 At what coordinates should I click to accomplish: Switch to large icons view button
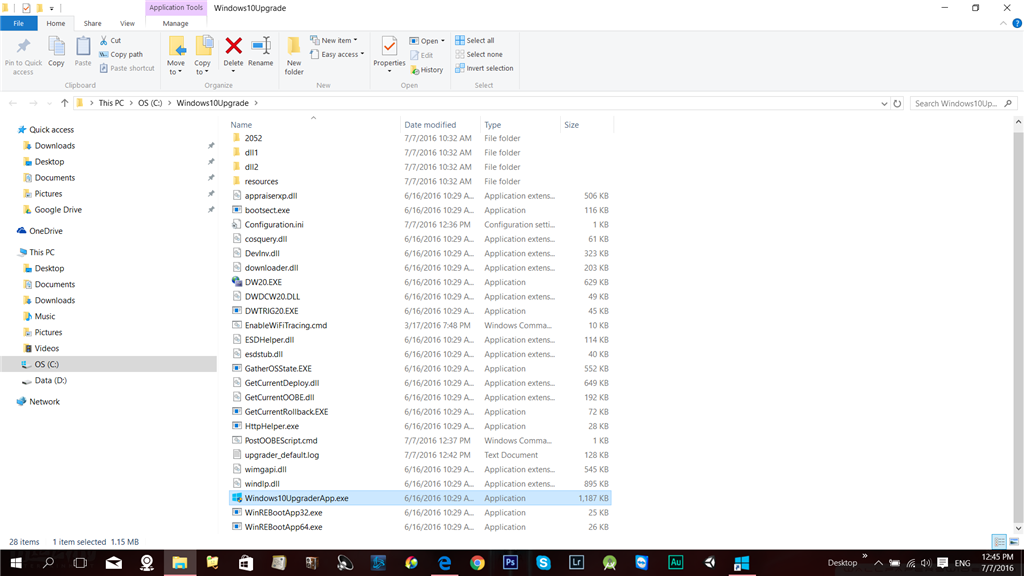[1014, 542]
